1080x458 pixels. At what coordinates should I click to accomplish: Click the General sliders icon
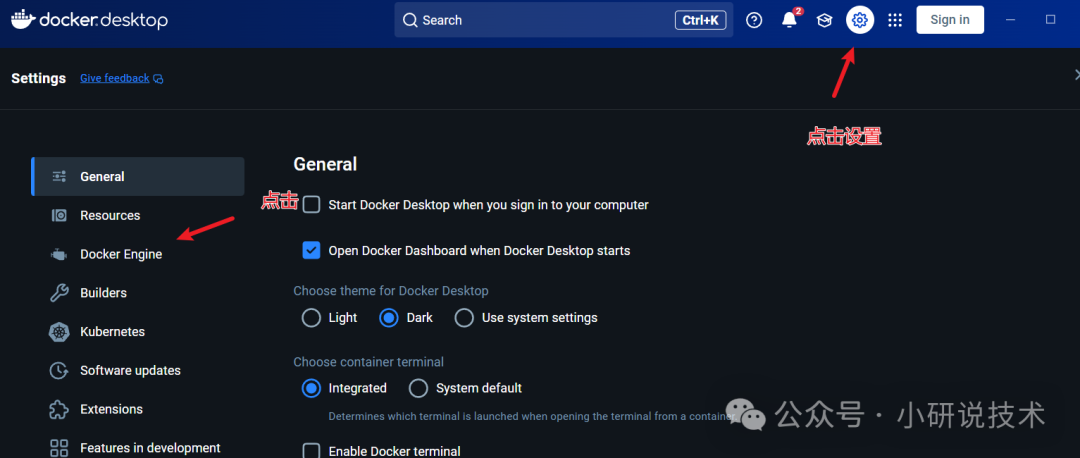(59, 176)
